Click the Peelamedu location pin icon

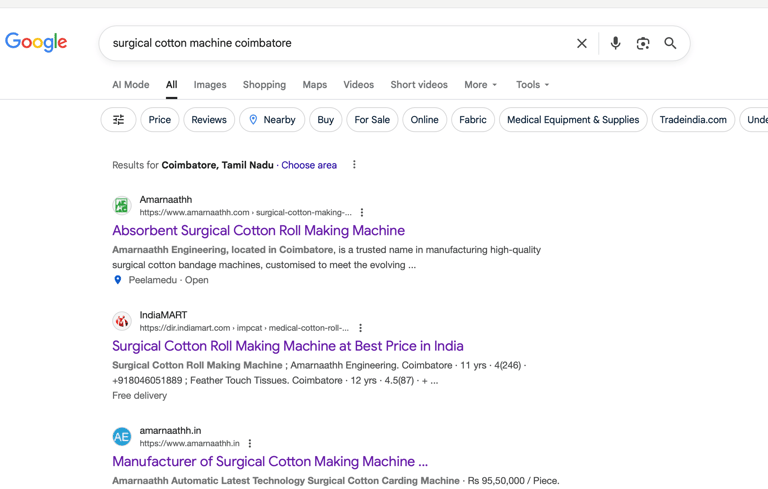click(x=118, y=280)
